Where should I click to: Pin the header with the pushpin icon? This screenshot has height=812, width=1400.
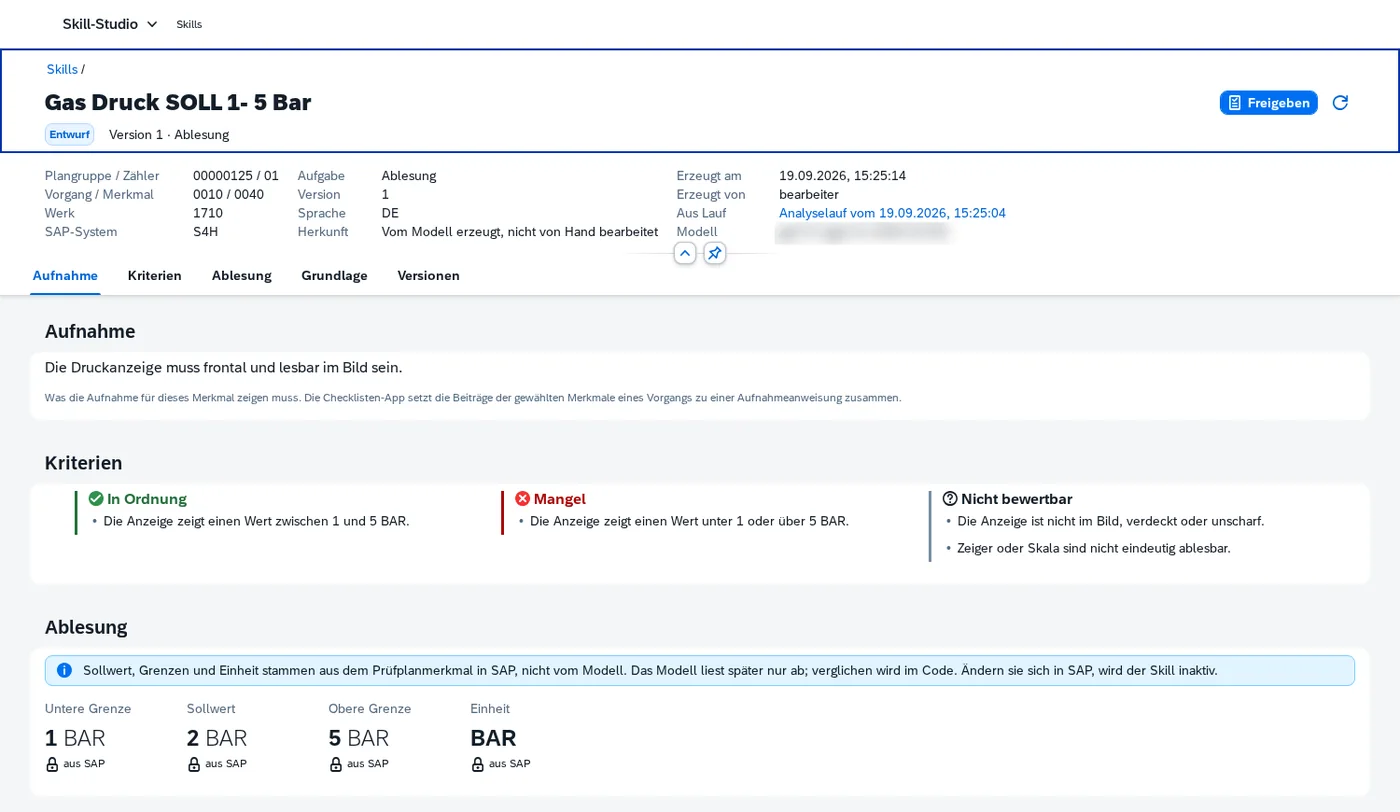pos(714,254)
